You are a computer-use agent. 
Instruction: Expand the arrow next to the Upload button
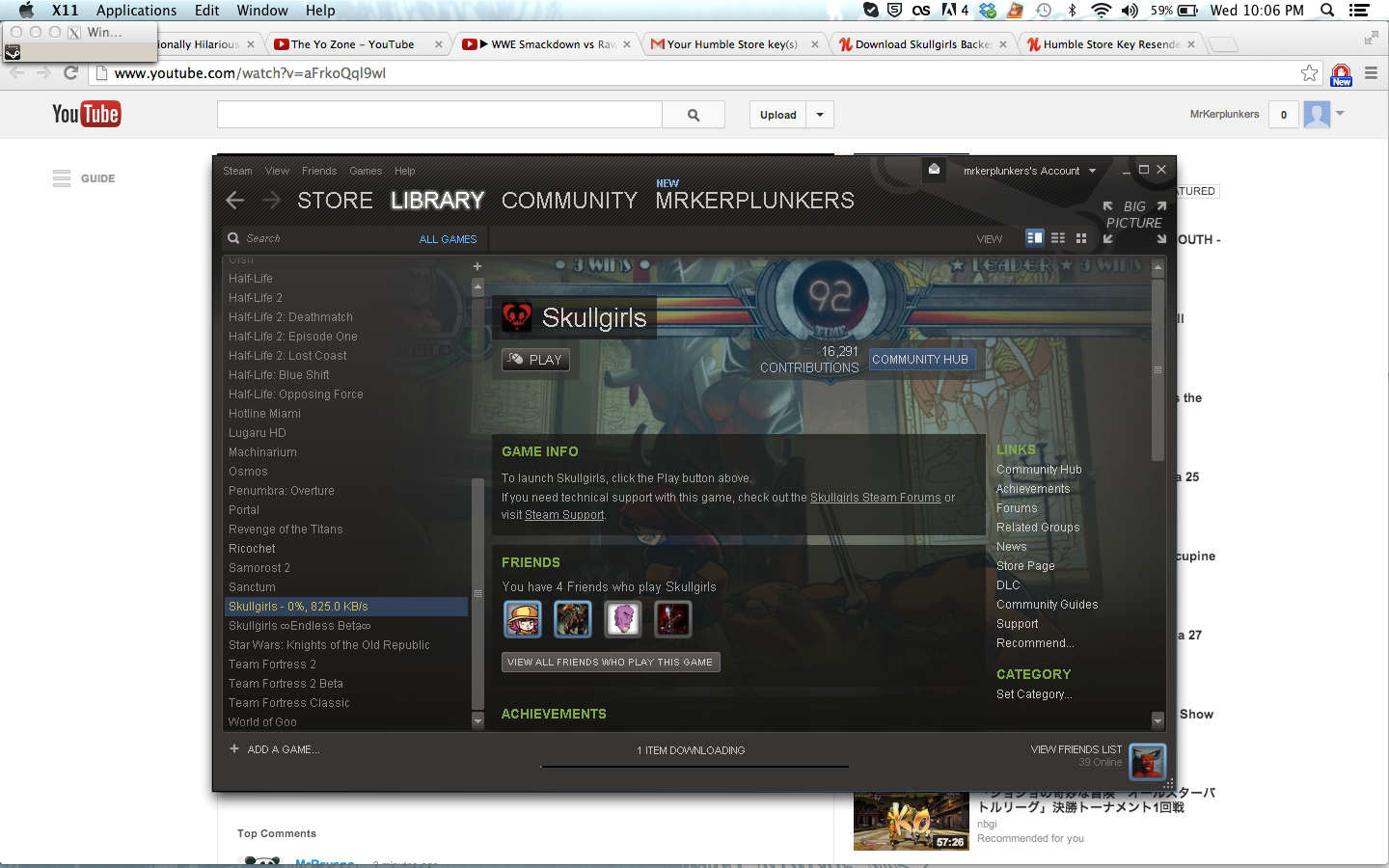[820, 115]
